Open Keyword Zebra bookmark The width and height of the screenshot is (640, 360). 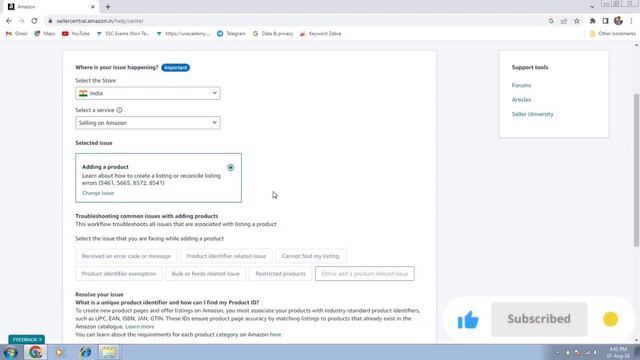coord(320,33)
